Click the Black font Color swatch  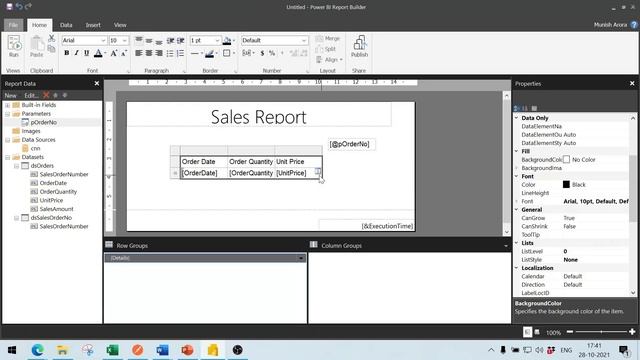(x=566, y=184)
